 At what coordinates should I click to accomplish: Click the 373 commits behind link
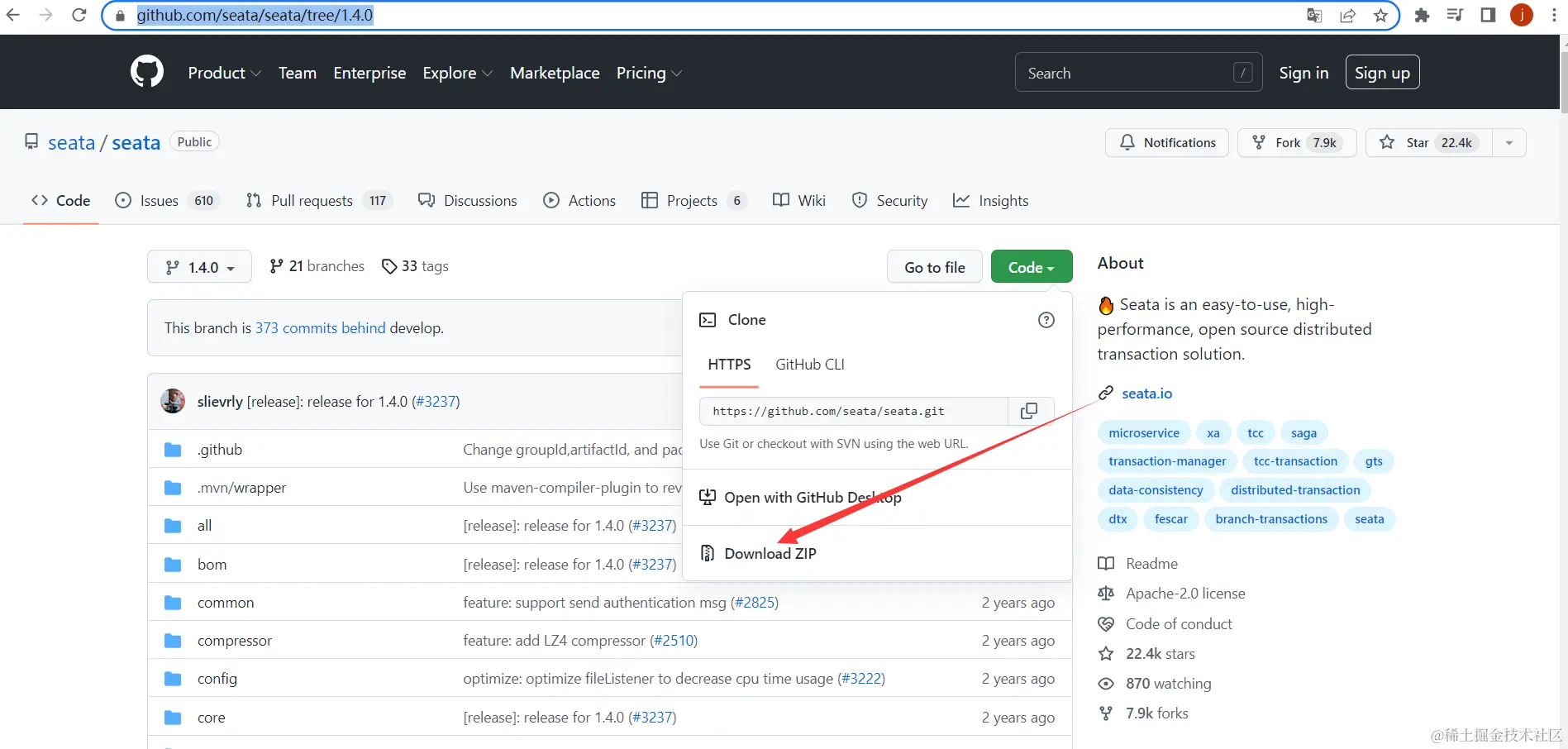click(321, 328)
